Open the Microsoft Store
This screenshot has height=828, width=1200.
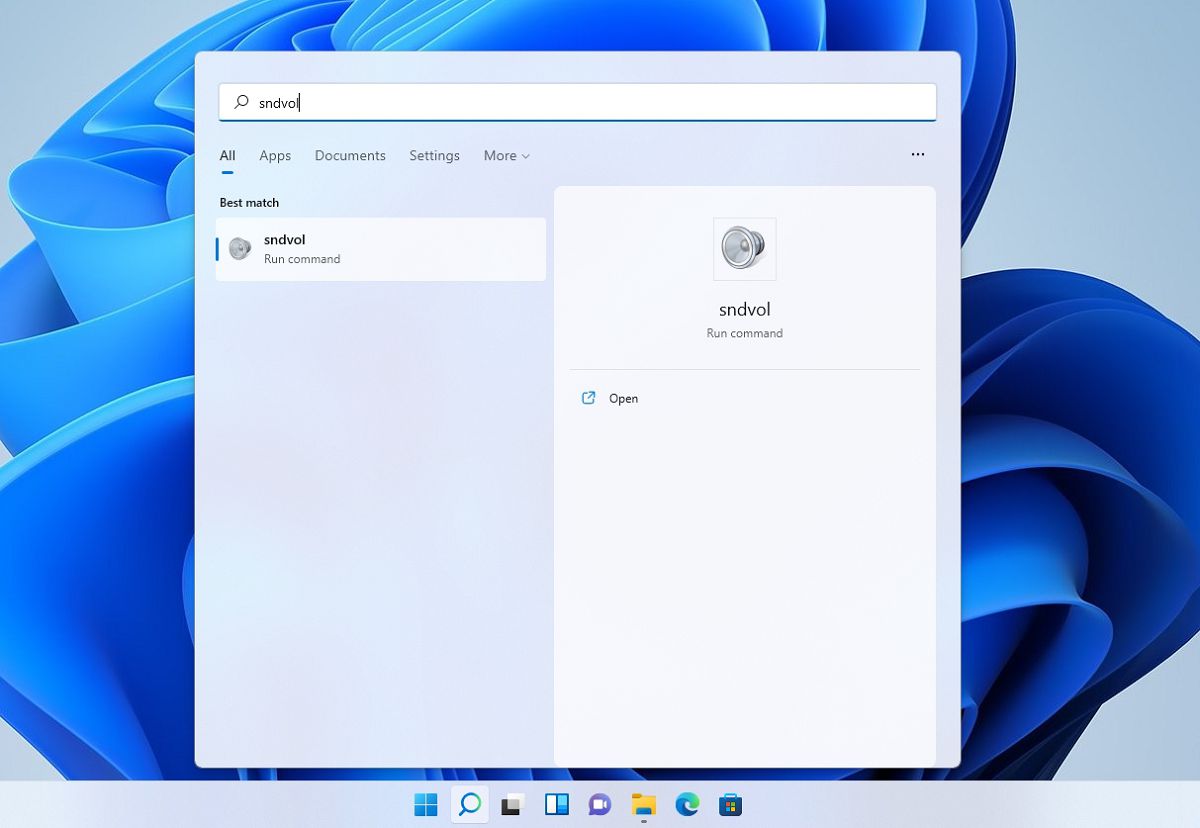coord(728,804)
